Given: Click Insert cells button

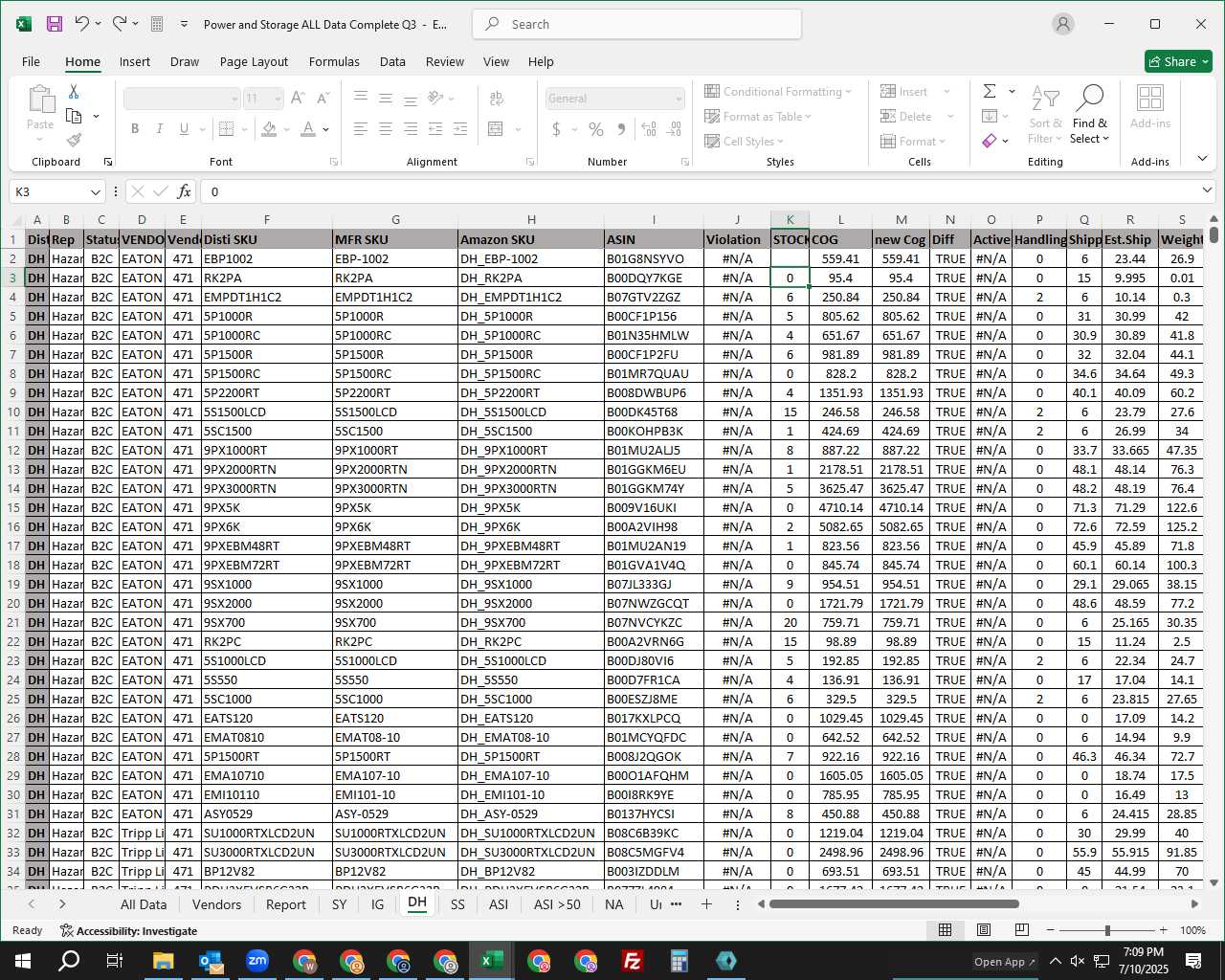Looking at the screenshot, I should (x=916, y=92).
